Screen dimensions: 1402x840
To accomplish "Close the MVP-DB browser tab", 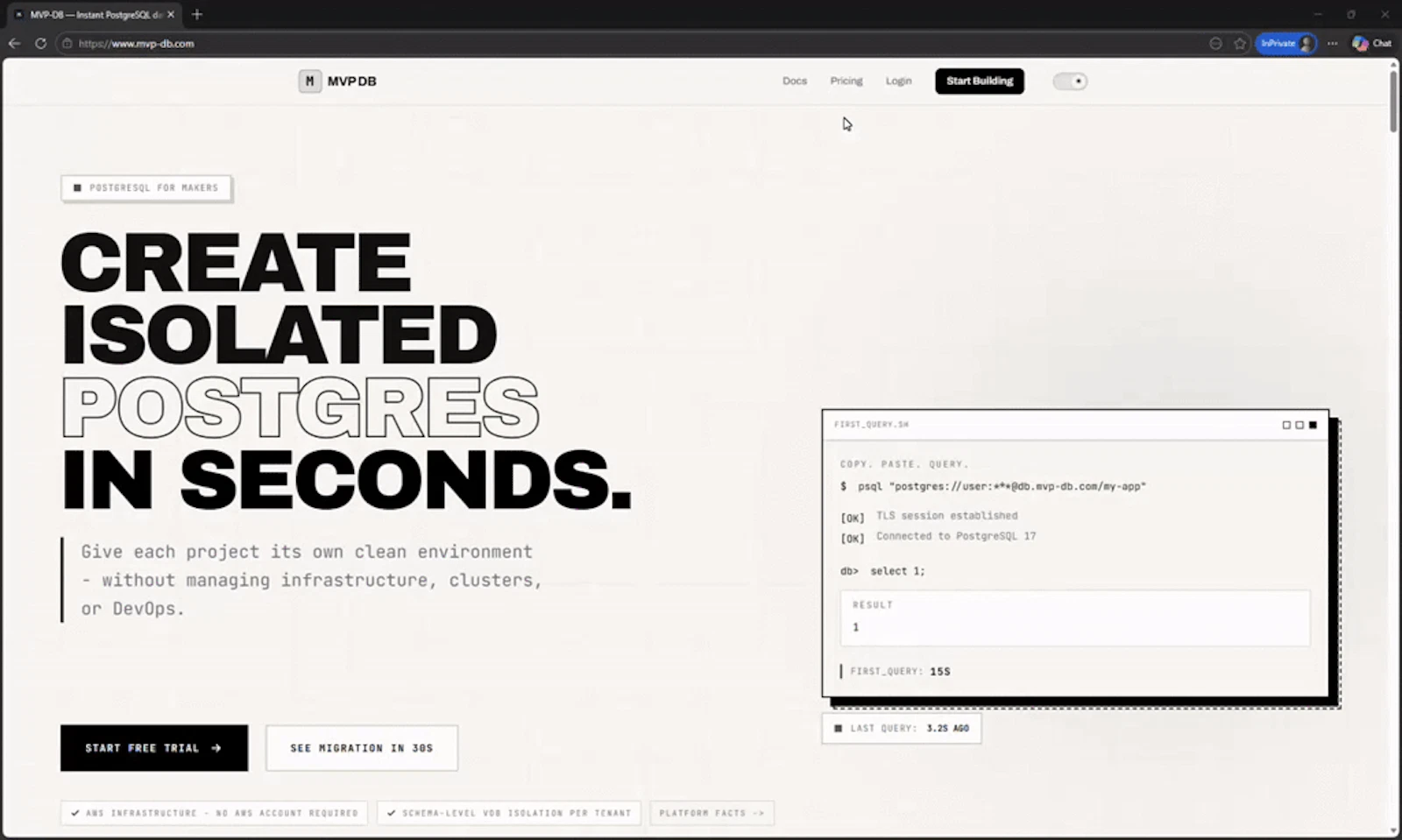I will click(171, 15).
